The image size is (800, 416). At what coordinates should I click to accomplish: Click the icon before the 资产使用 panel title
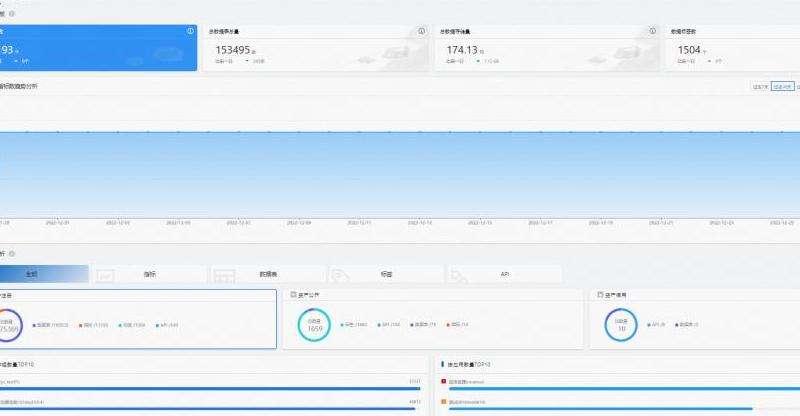coord(597,295)
